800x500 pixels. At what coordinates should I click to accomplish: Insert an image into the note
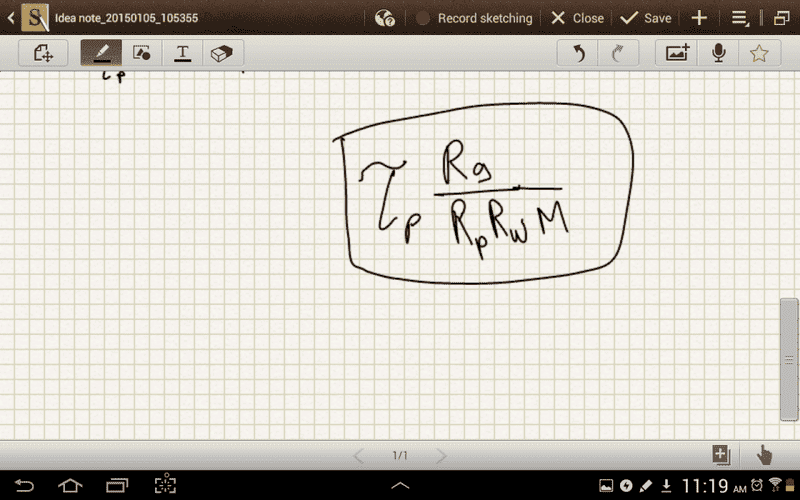coord(677,53)
